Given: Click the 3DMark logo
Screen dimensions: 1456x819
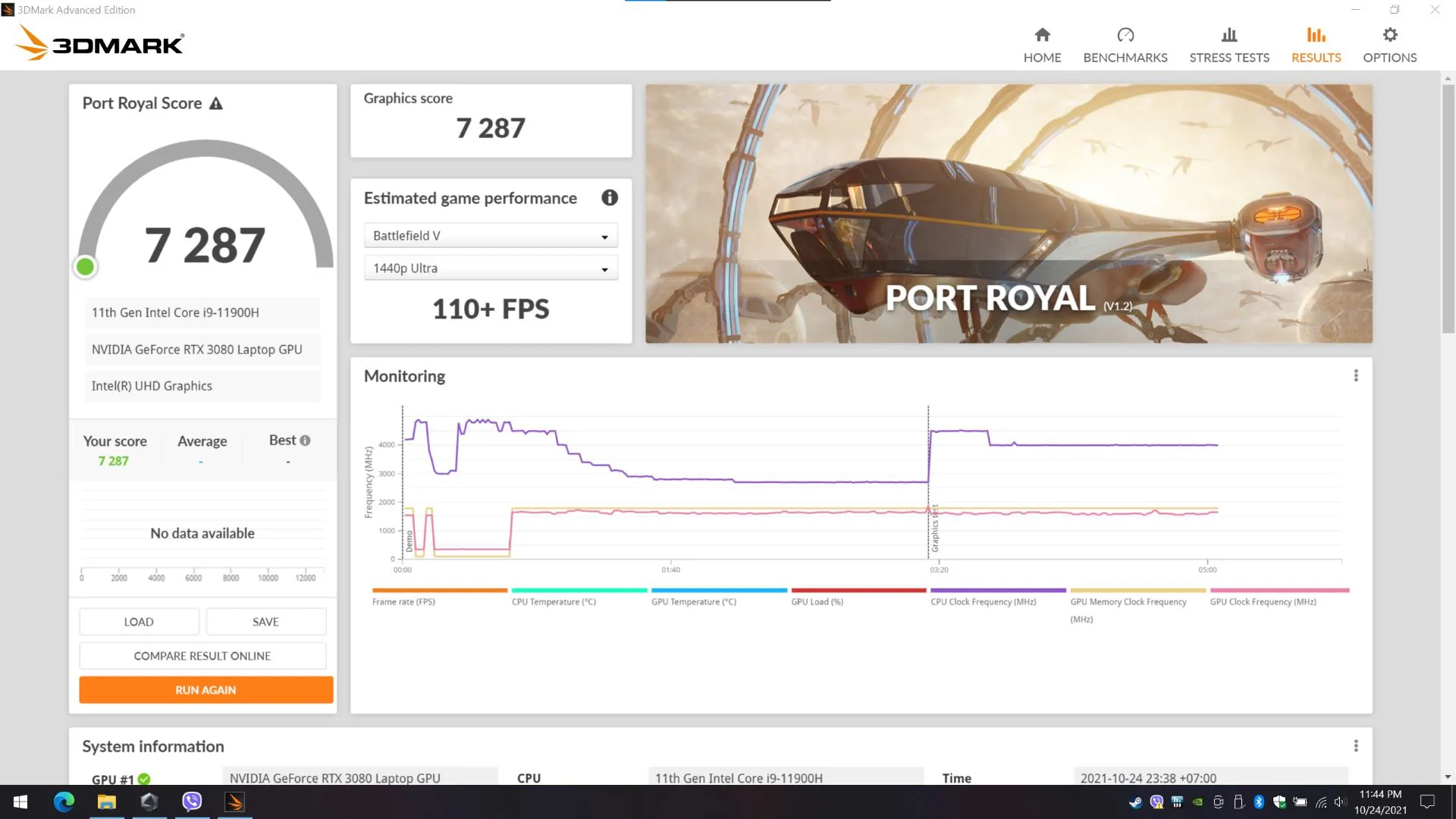Looking at the screenshot, I should [x=99, y=43].
